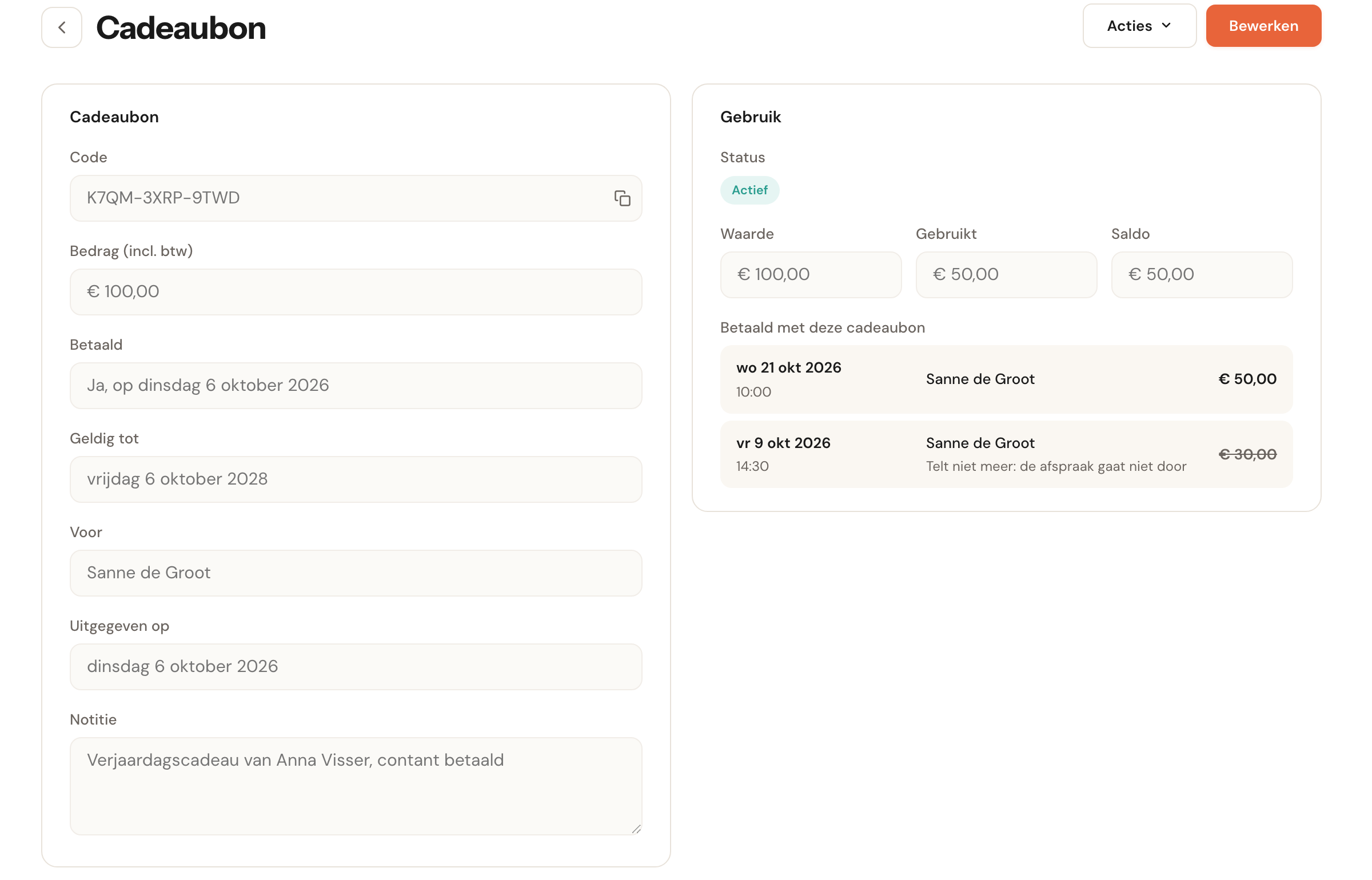Image resolution: width=1372 pixels, height=880 pixels.
Task: Click the Voor field Sanne de Groot
Action: tap(356, 573)
